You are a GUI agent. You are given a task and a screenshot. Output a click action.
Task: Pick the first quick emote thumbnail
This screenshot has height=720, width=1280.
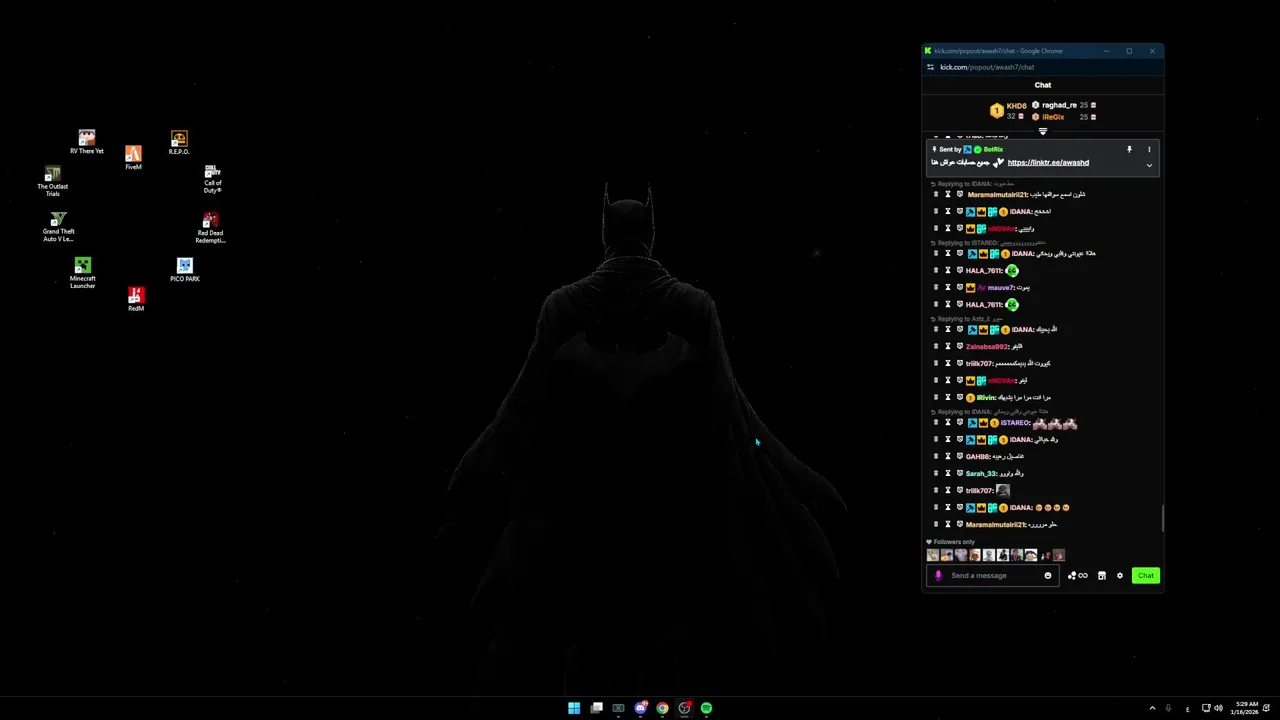tap(933, 555)
